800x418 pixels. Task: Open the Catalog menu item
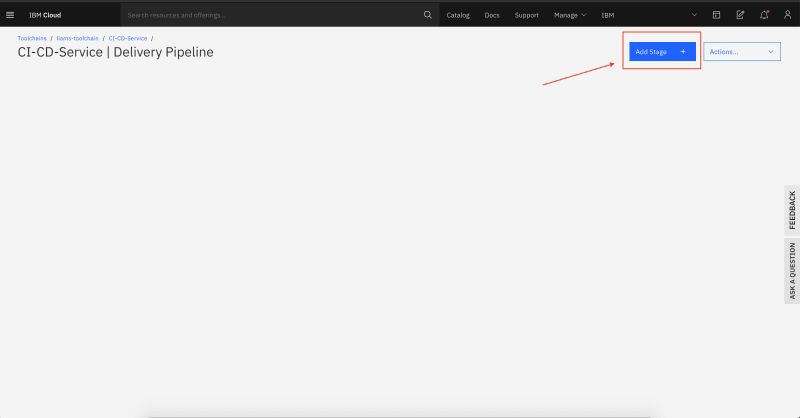tap(458, 15)
